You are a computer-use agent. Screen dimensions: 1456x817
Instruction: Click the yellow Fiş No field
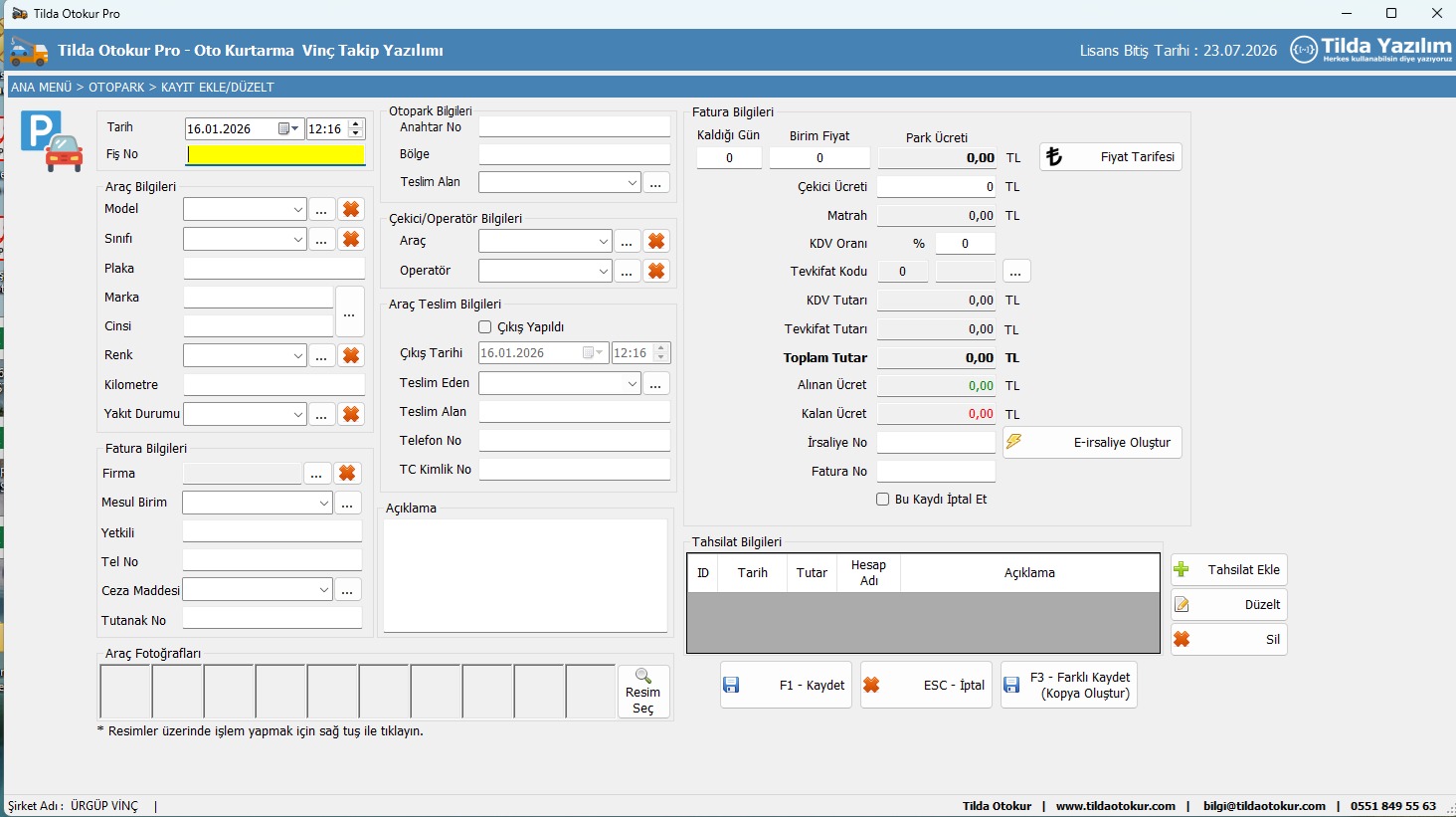[x=275, y=155]
